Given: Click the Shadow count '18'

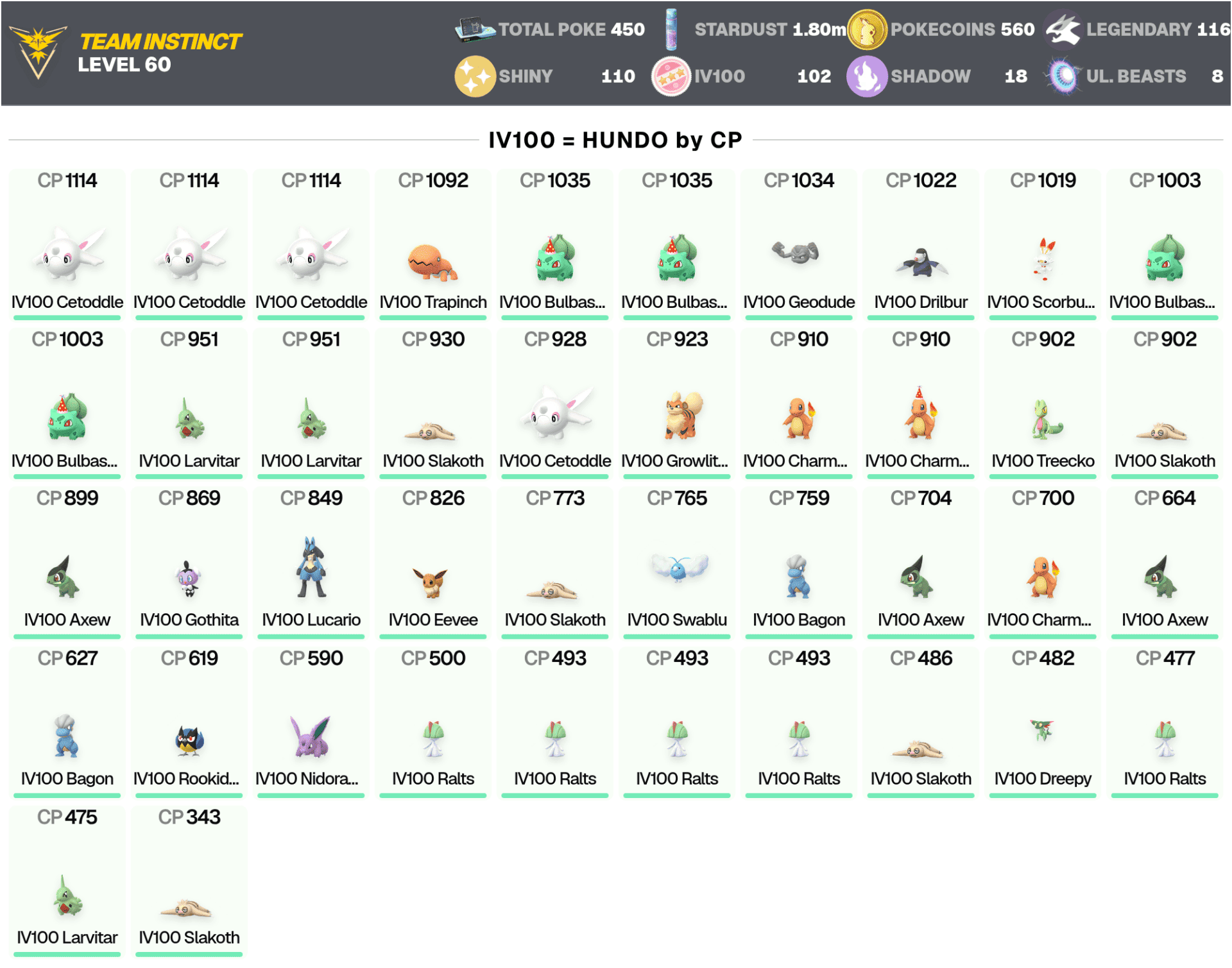Looking at the screenshot, I should pos(1016,76).
